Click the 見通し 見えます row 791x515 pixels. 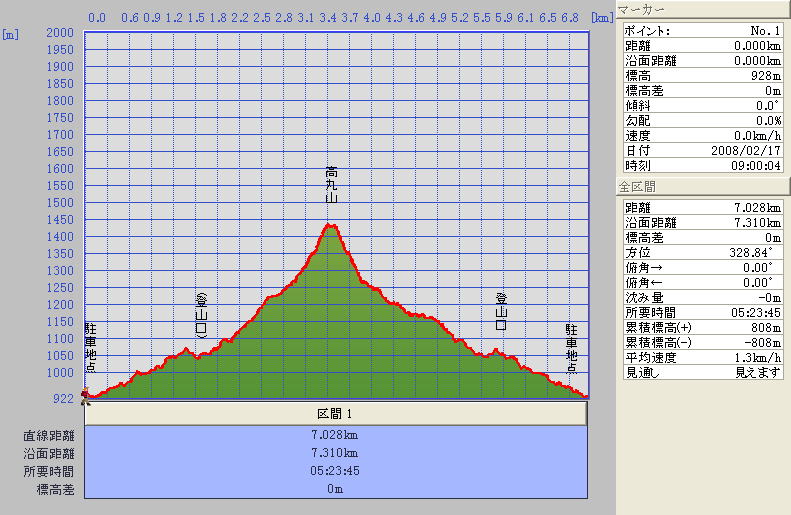click(703, 373)
